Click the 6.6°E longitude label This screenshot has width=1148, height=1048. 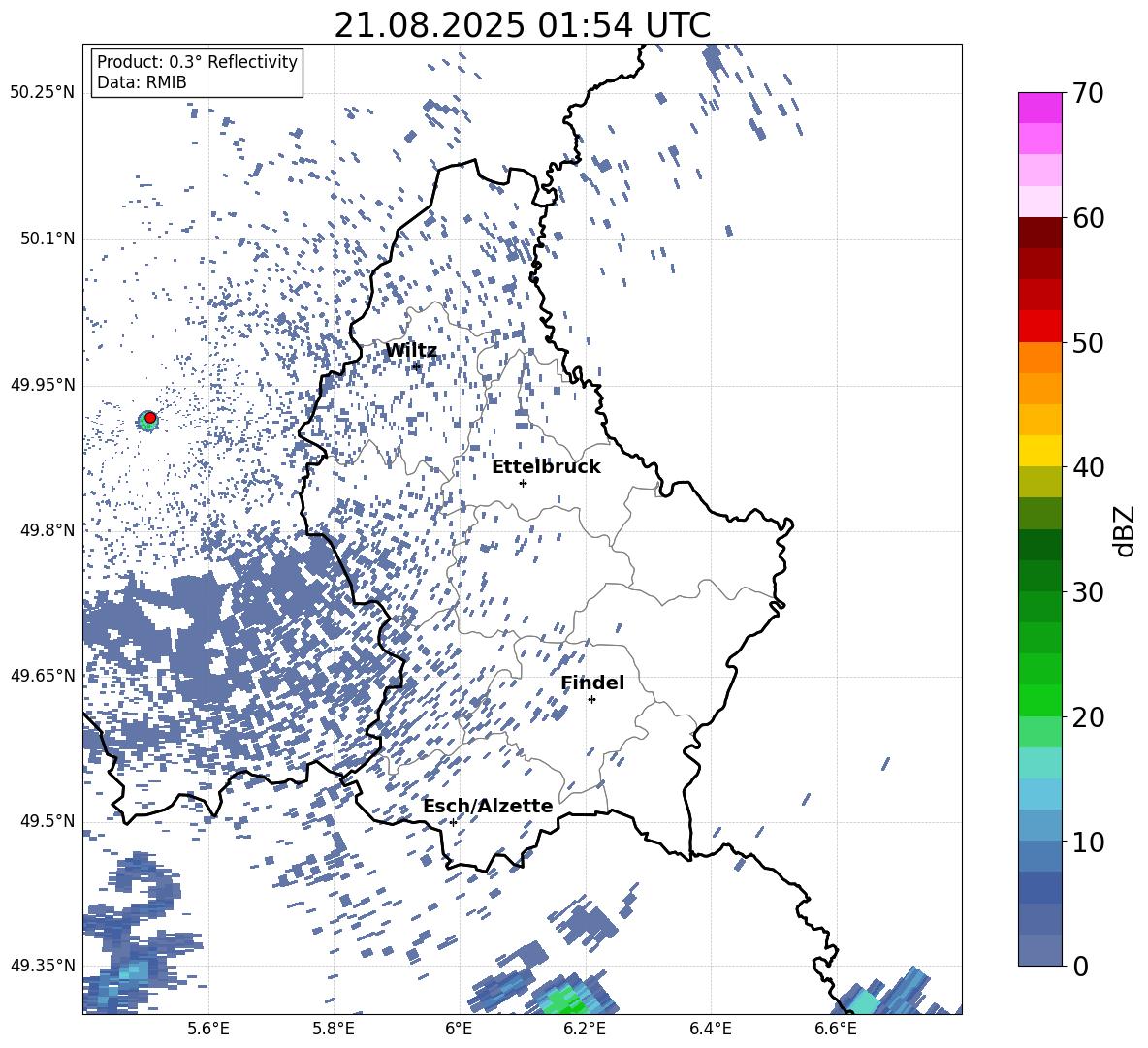point(836,1029)
